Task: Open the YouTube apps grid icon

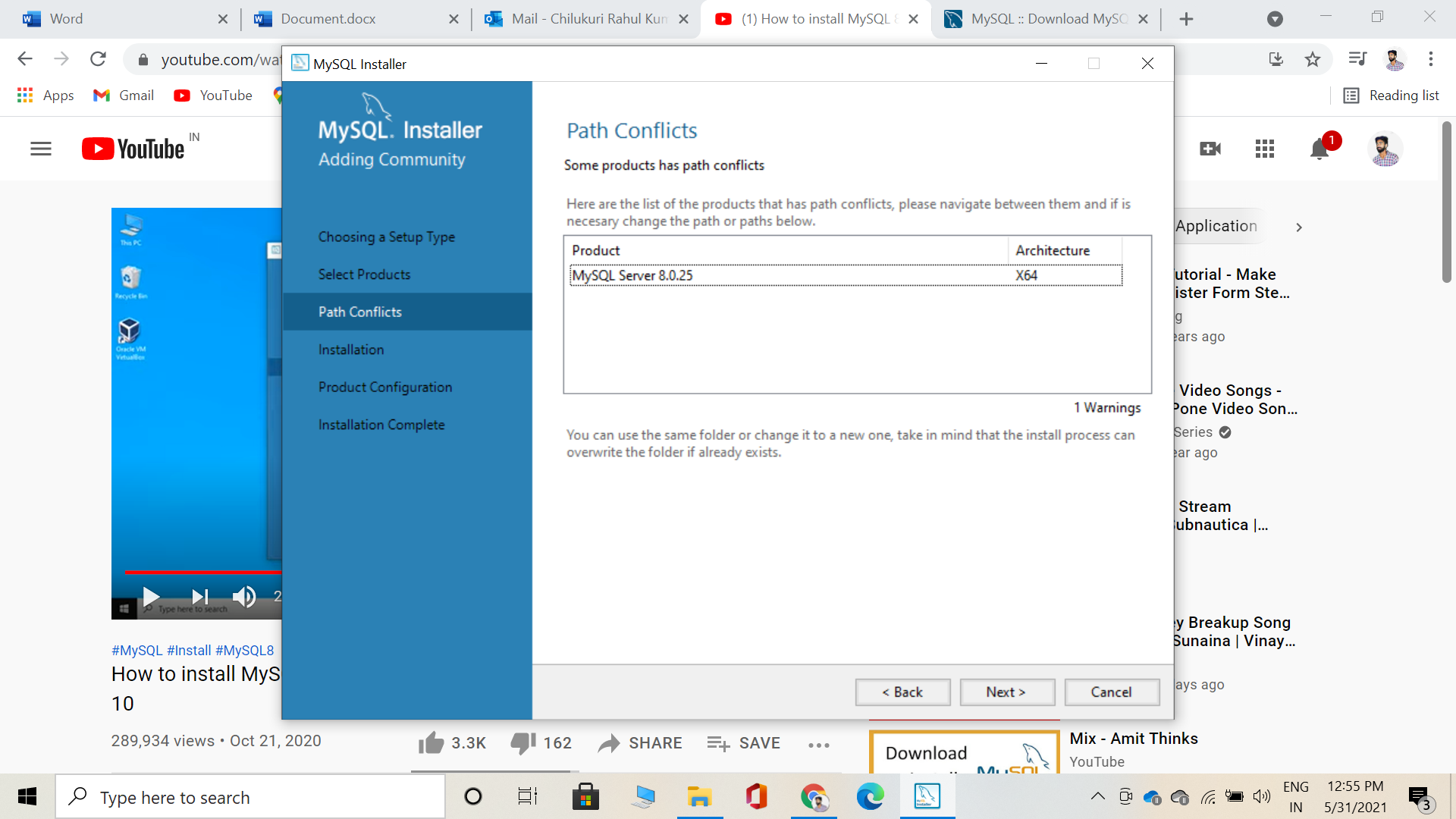Action: point(1265,149)
